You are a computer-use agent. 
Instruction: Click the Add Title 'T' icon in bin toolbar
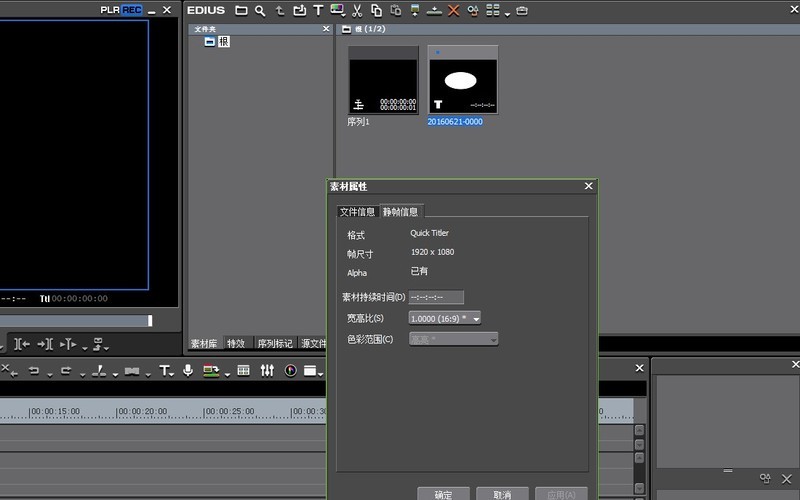318,10
